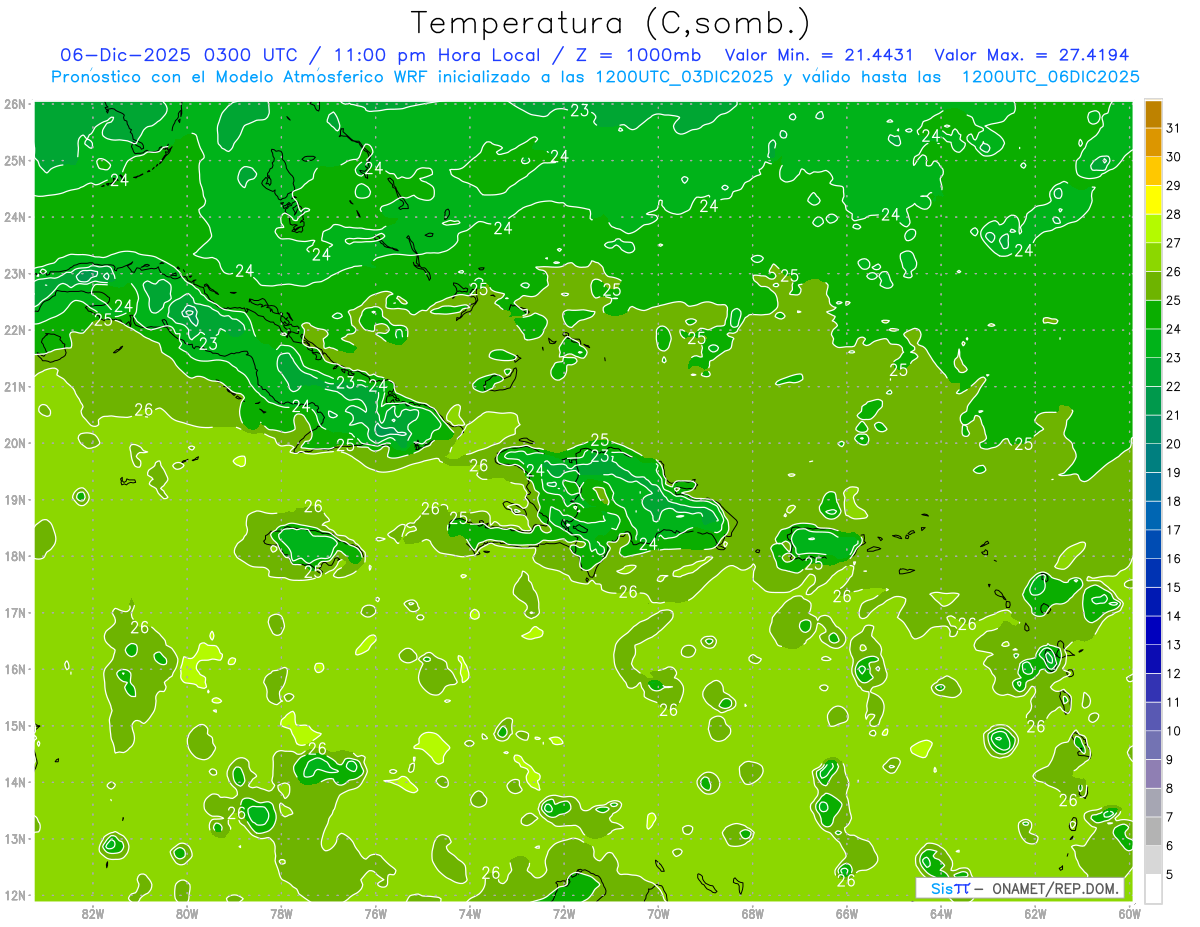Click the '17N' latitude axis label
1200x927 pixels.
tap(15, 613)
